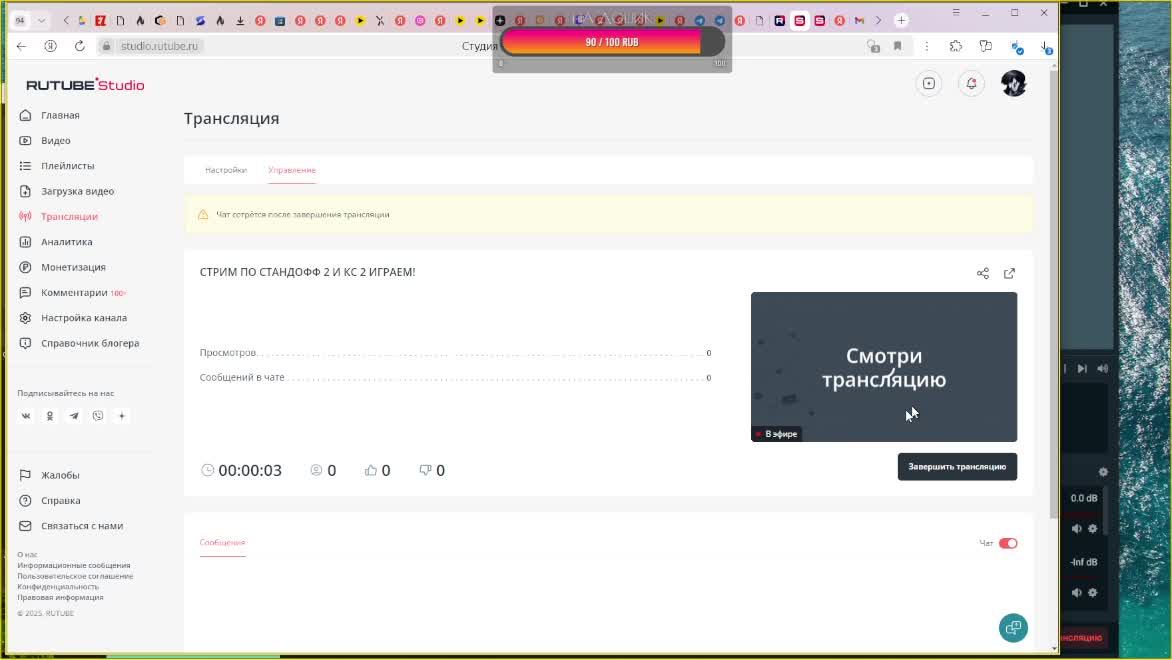
Task: Click the studio.rutube.ru address field
Action: [159, 46]
